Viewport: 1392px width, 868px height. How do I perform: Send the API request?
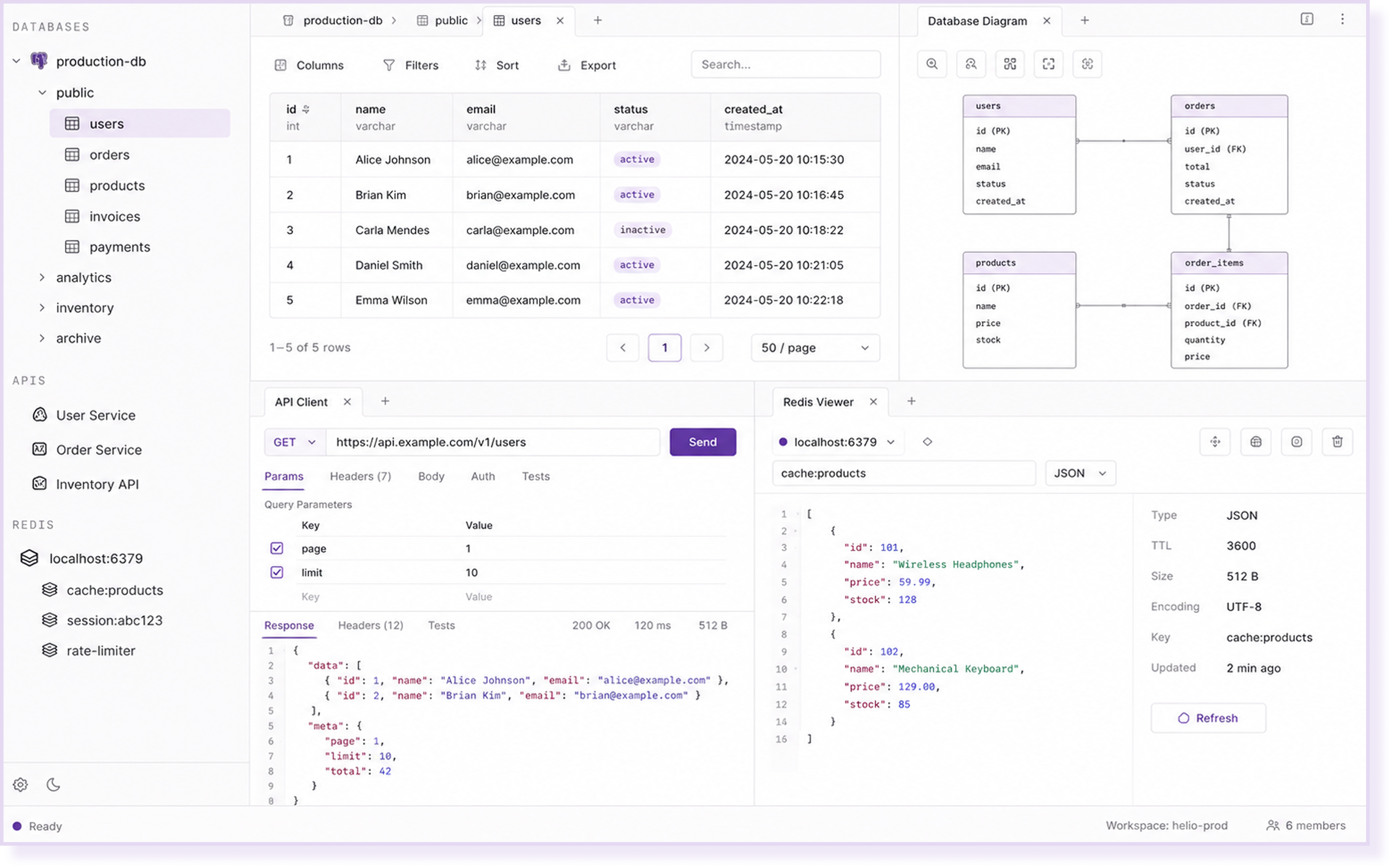click(703, 442)
